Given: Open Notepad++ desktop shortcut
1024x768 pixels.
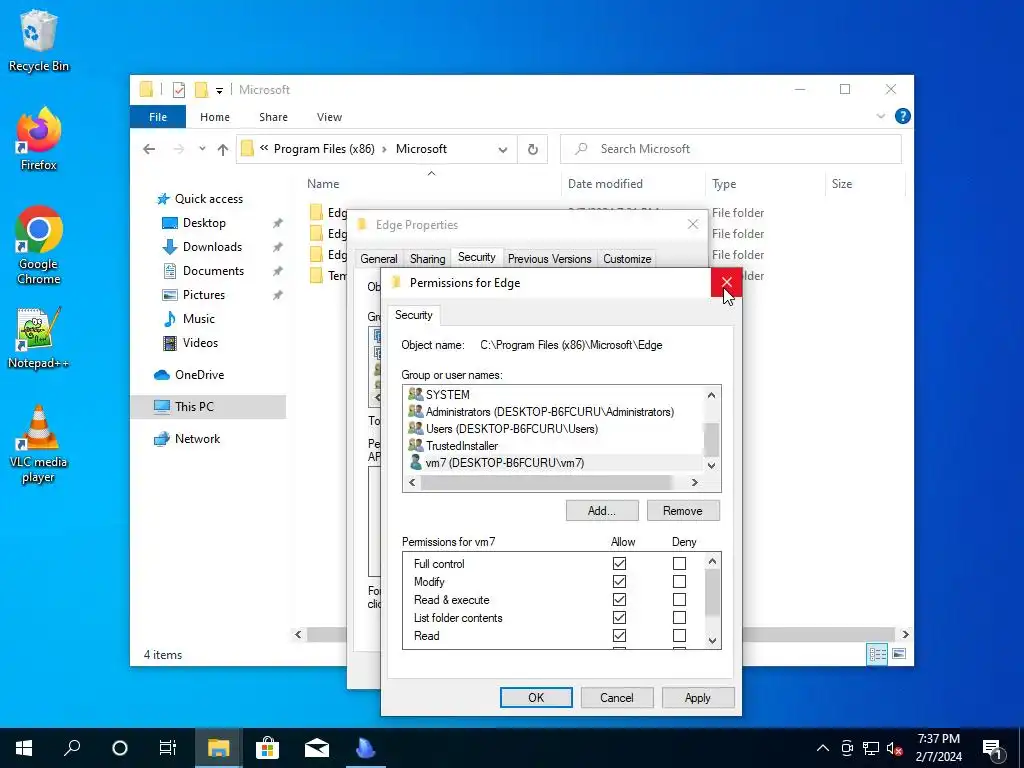Looking at the screenshot, I should tap(39, 338).
